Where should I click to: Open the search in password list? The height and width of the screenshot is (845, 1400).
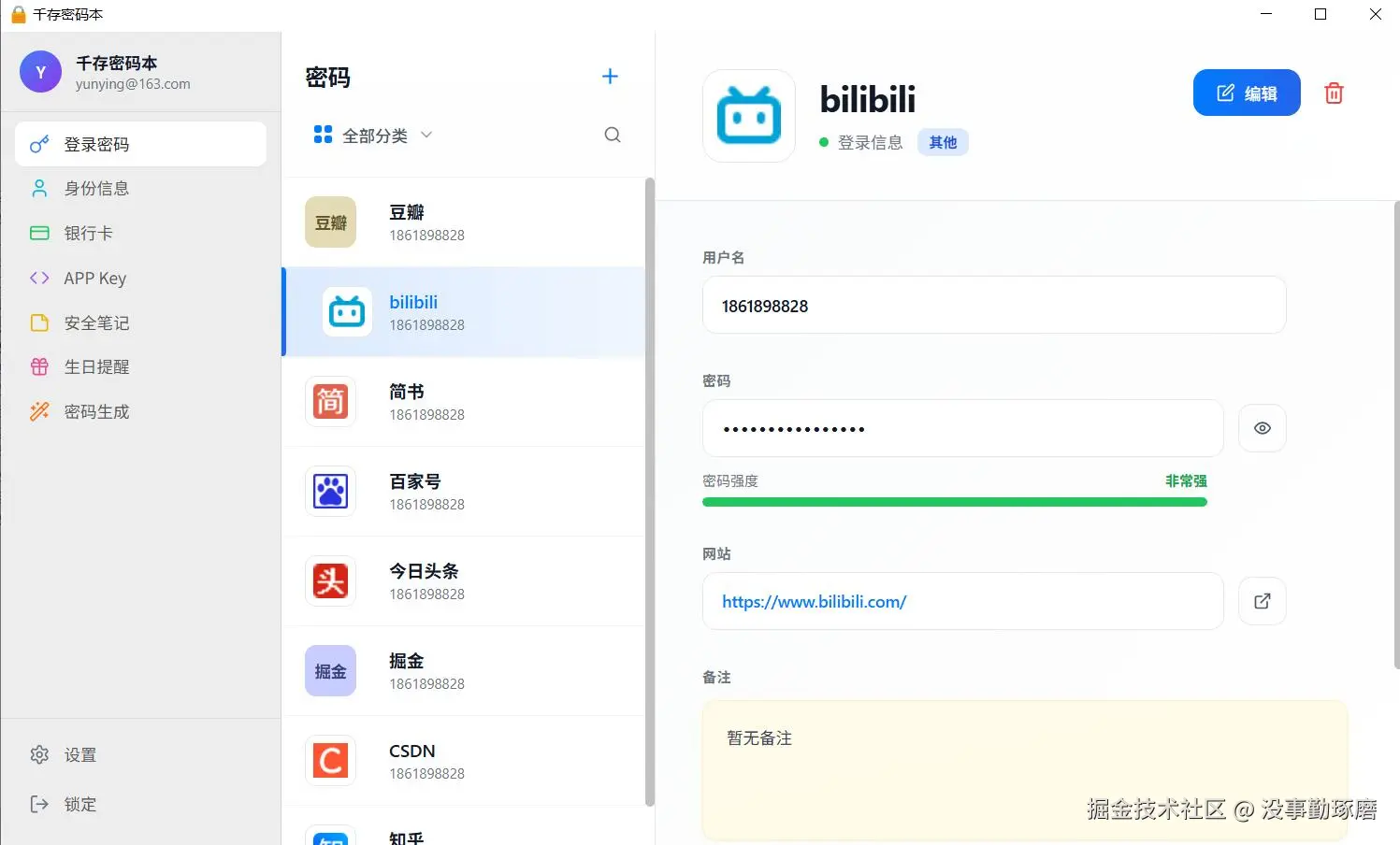tap(613, 135)
